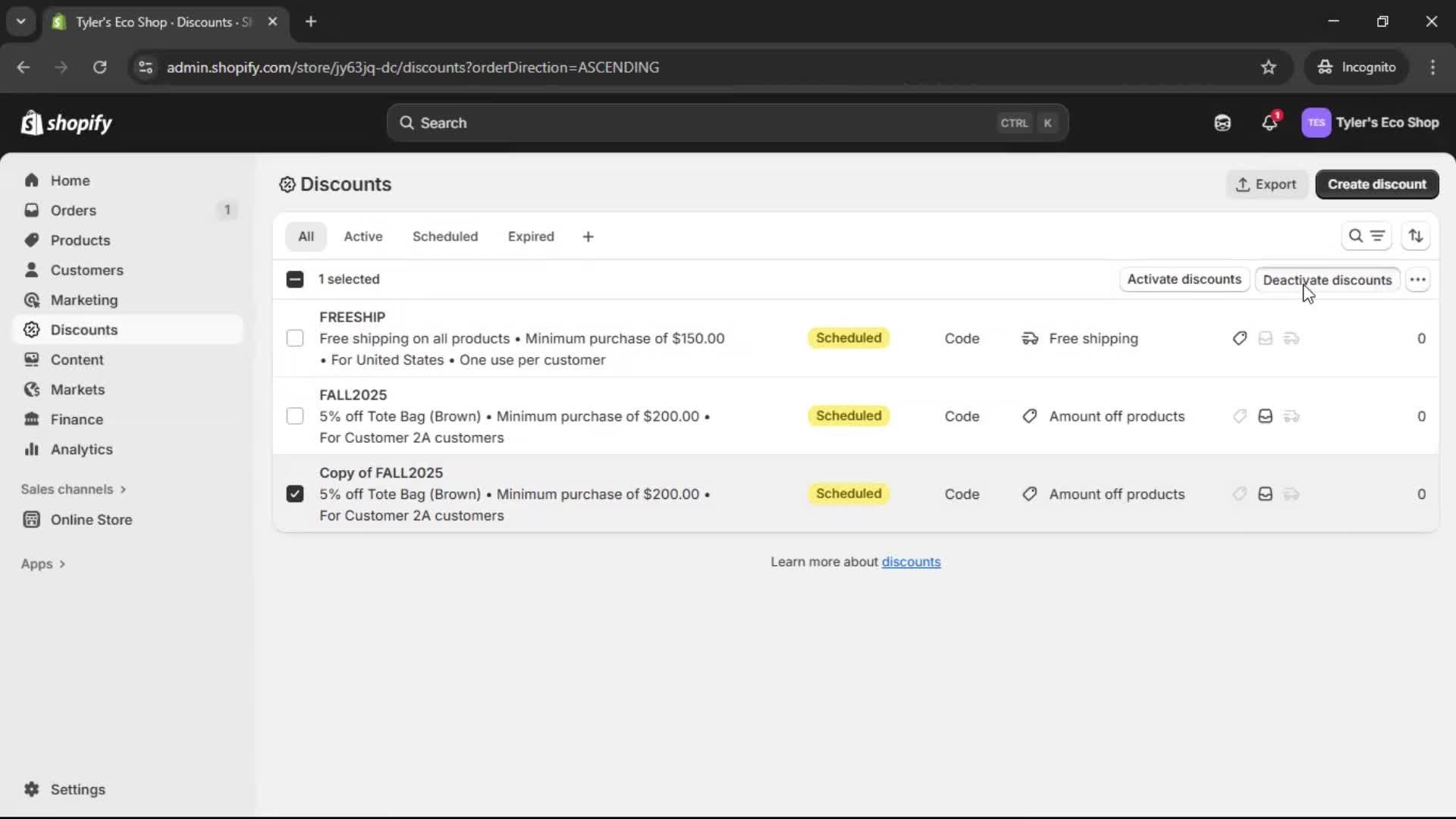Uncheck the Copy of FALL2025 discount row
The height and width of the screenshot is (819, 1456).
point(295,494)
